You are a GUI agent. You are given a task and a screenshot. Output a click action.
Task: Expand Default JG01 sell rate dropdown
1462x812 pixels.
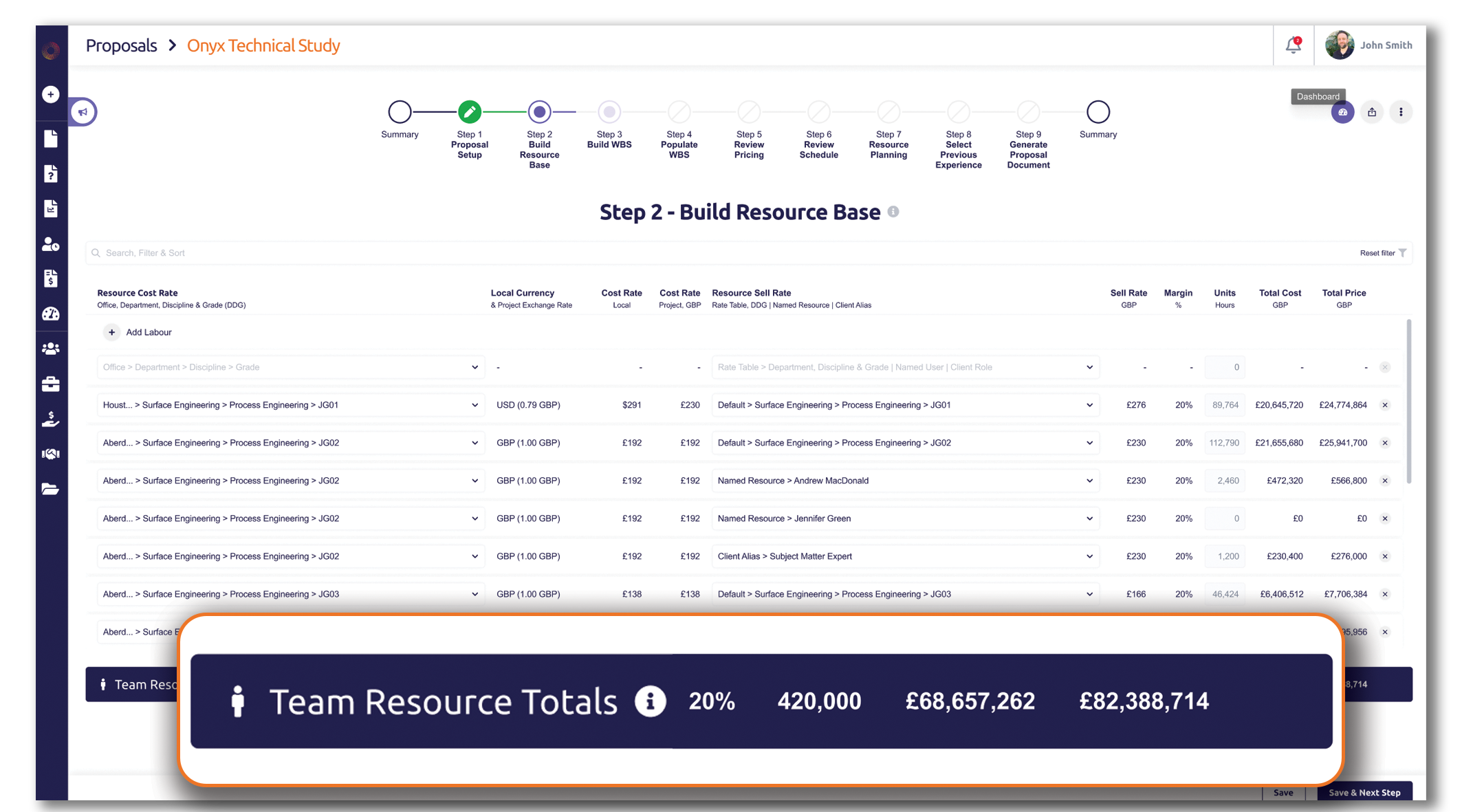click(x=906, y=405)
